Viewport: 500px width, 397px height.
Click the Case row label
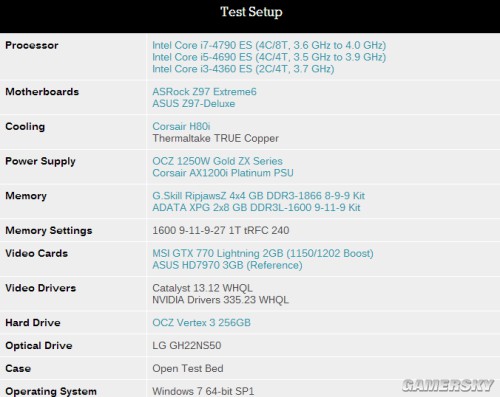(18, 368)
